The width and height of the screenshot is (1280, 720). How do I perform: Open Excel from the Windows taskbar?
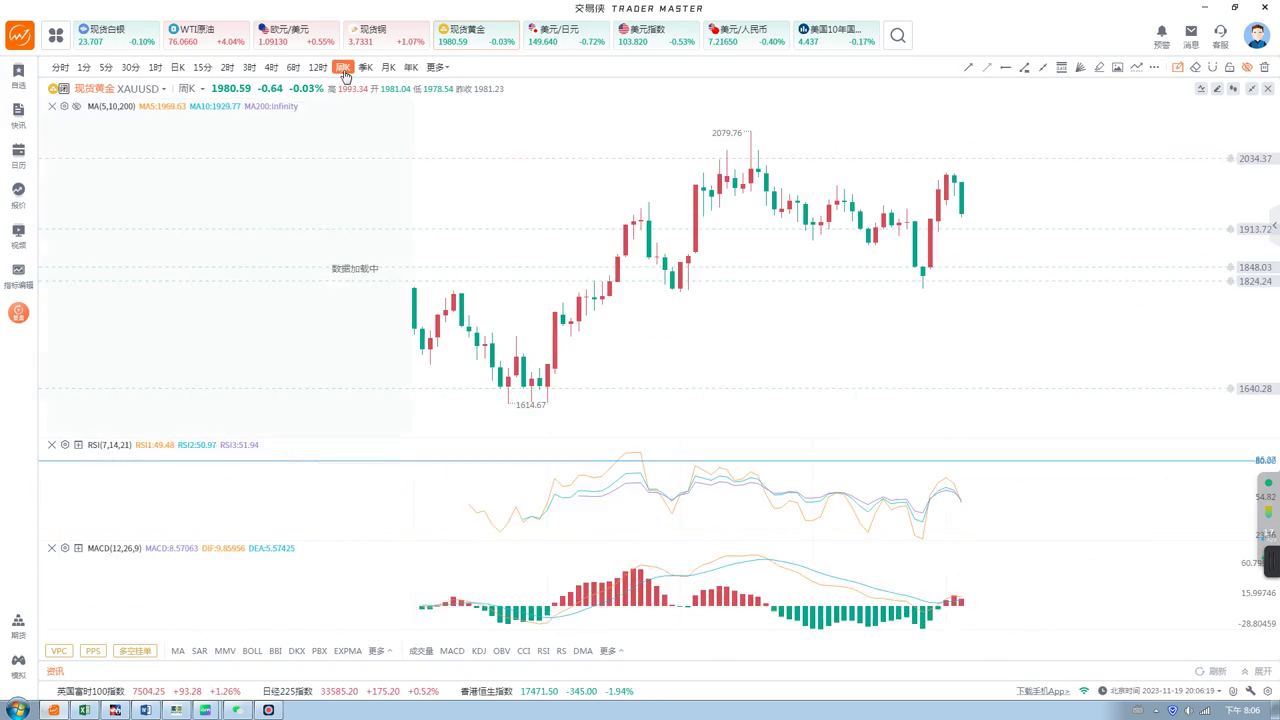84,710
